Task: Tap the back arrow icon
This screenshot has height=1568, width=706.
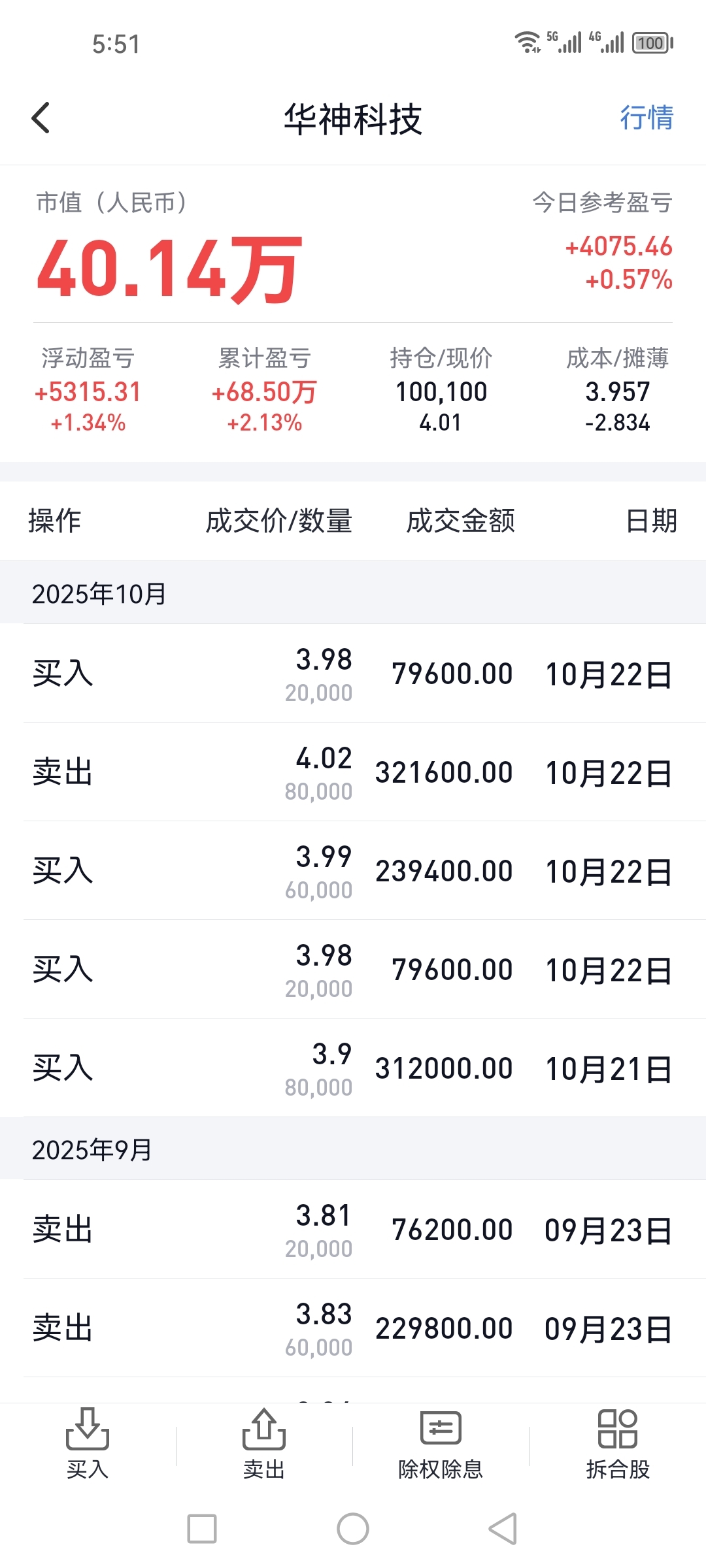Action: [41, 118]
